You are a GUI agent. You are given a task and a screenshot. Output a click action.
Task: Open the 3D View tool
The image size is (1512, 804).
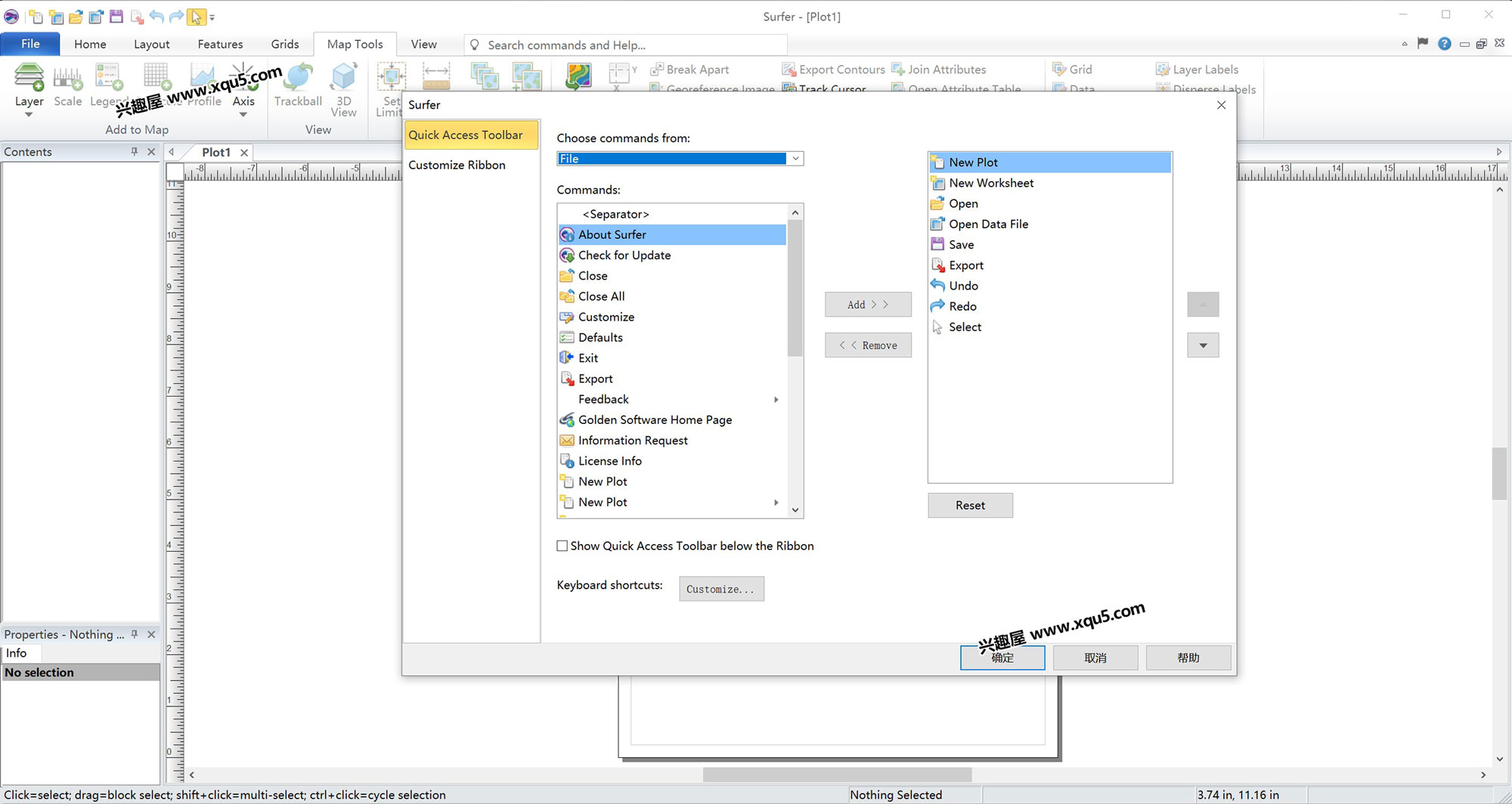click(x=343, y=89)
